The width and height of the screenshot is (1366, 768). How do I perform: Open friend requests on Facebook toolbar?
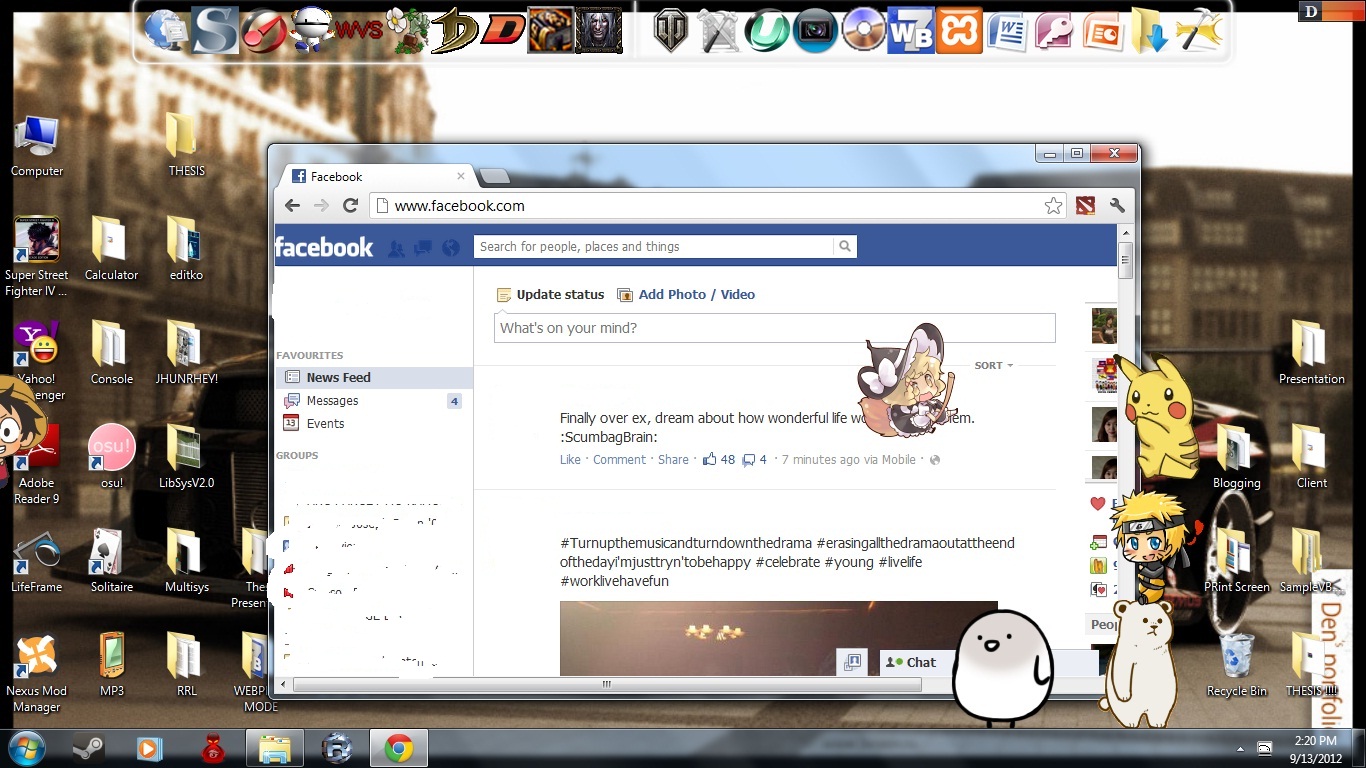tap(396, 246)
